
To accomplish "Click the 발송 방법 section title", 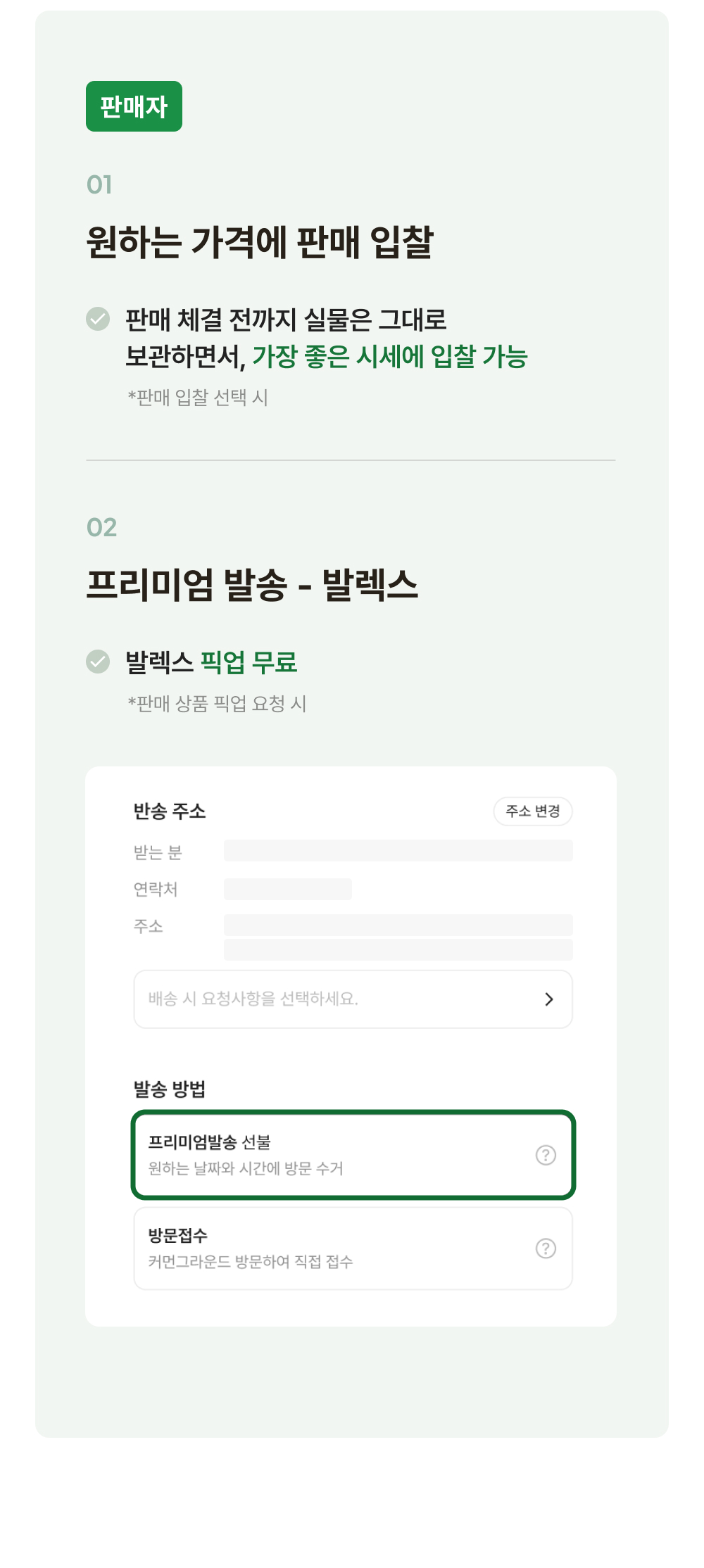I will tap(170, 1089).
